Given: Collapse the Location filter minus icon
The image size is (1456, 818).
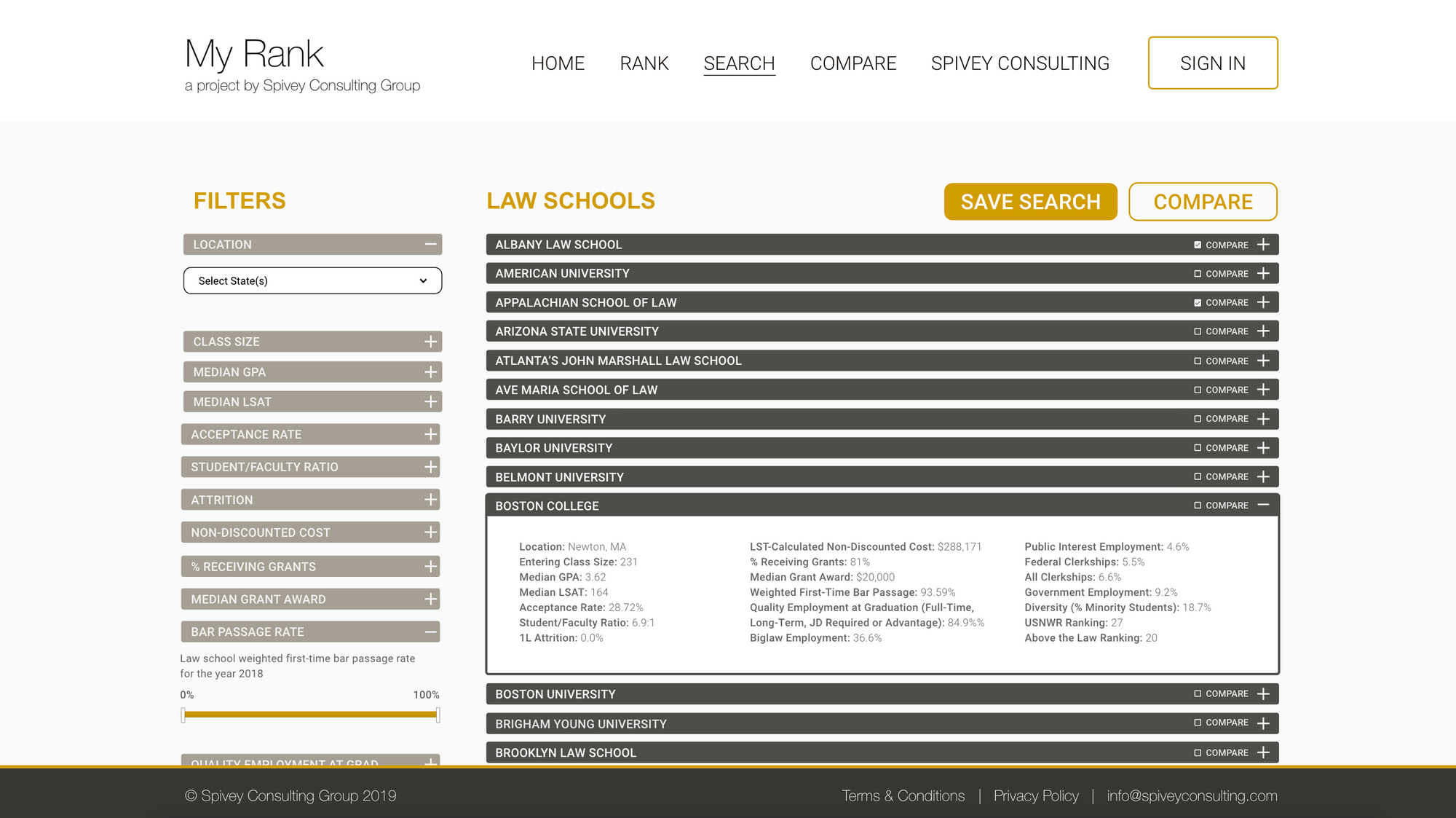Looking at the screenshot, I should pos(431,244).
